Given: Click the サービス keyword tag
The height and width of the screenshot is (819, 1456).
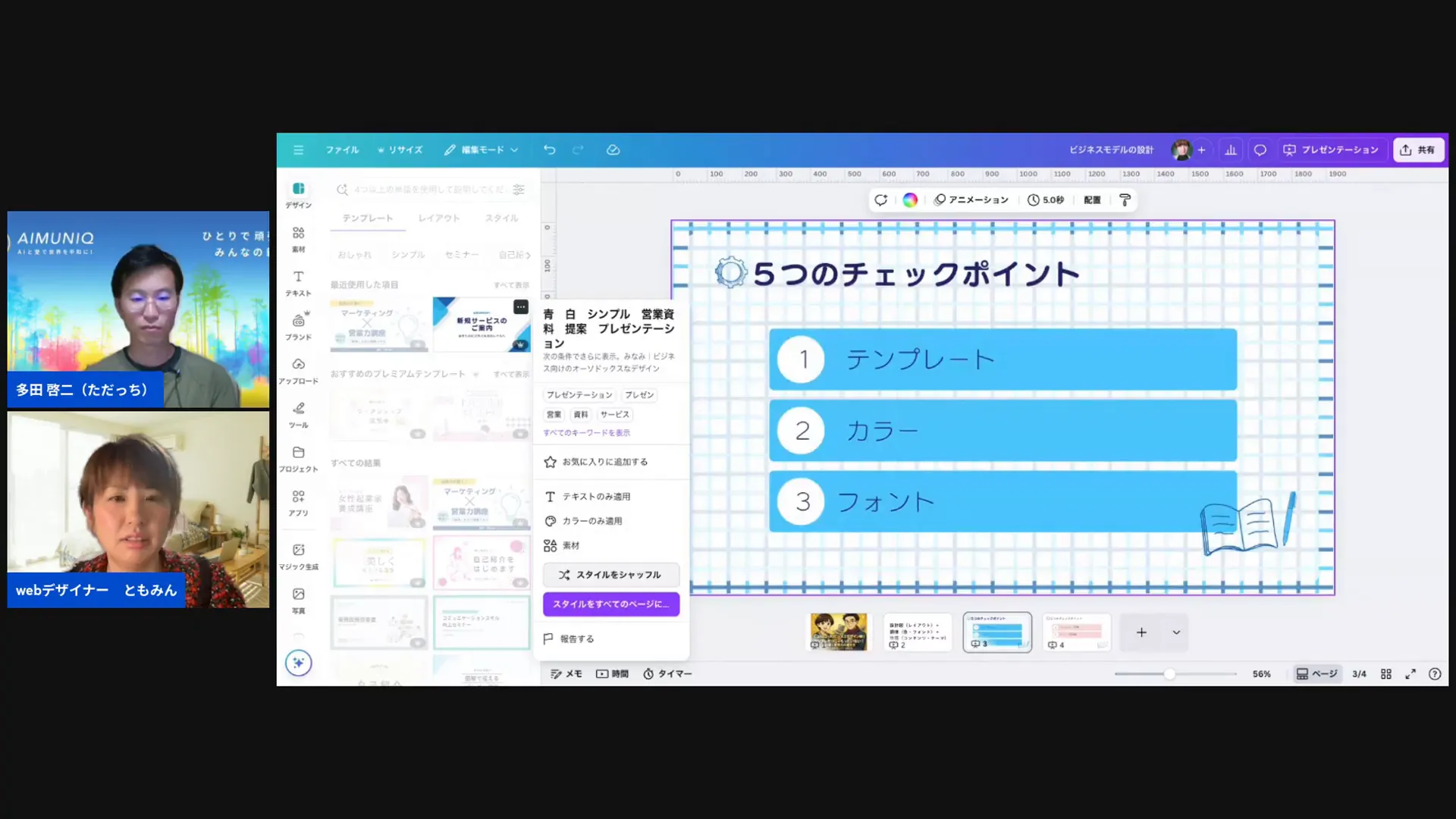Looking at the screenshot, I should coord(614,415).
